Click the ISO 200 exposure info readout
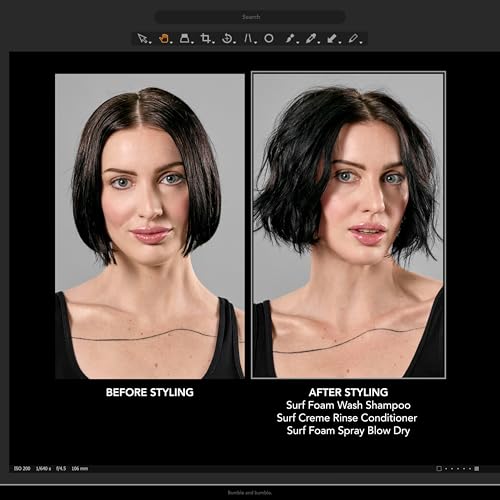500x500 pixels. point(22,469)
